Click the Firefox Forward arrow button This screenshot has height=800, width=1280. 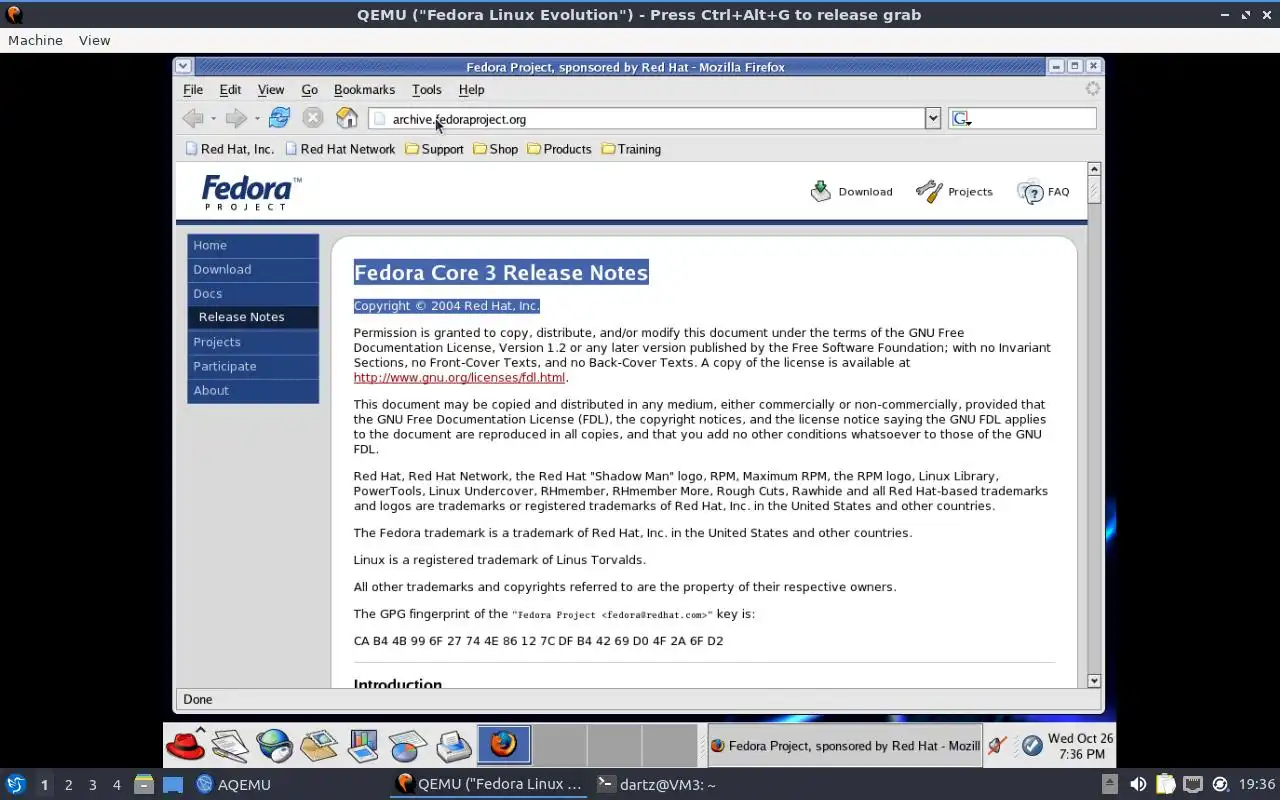tap(236, 118)
